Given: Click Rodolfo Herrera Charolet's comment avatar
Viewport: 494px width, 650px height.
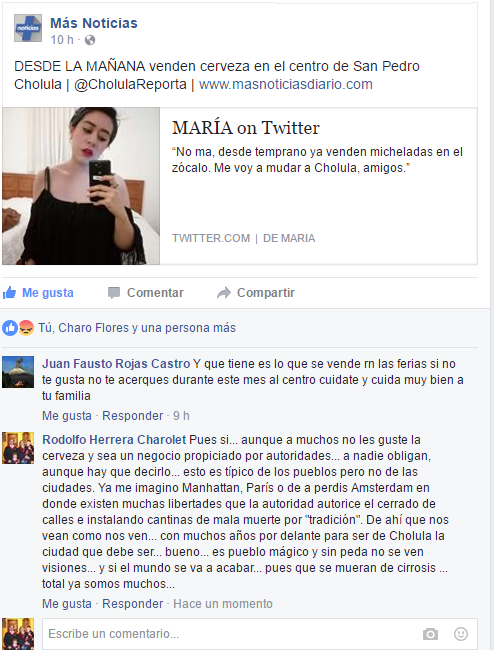Looking at the screenshot, I should (x=18, y=448).
